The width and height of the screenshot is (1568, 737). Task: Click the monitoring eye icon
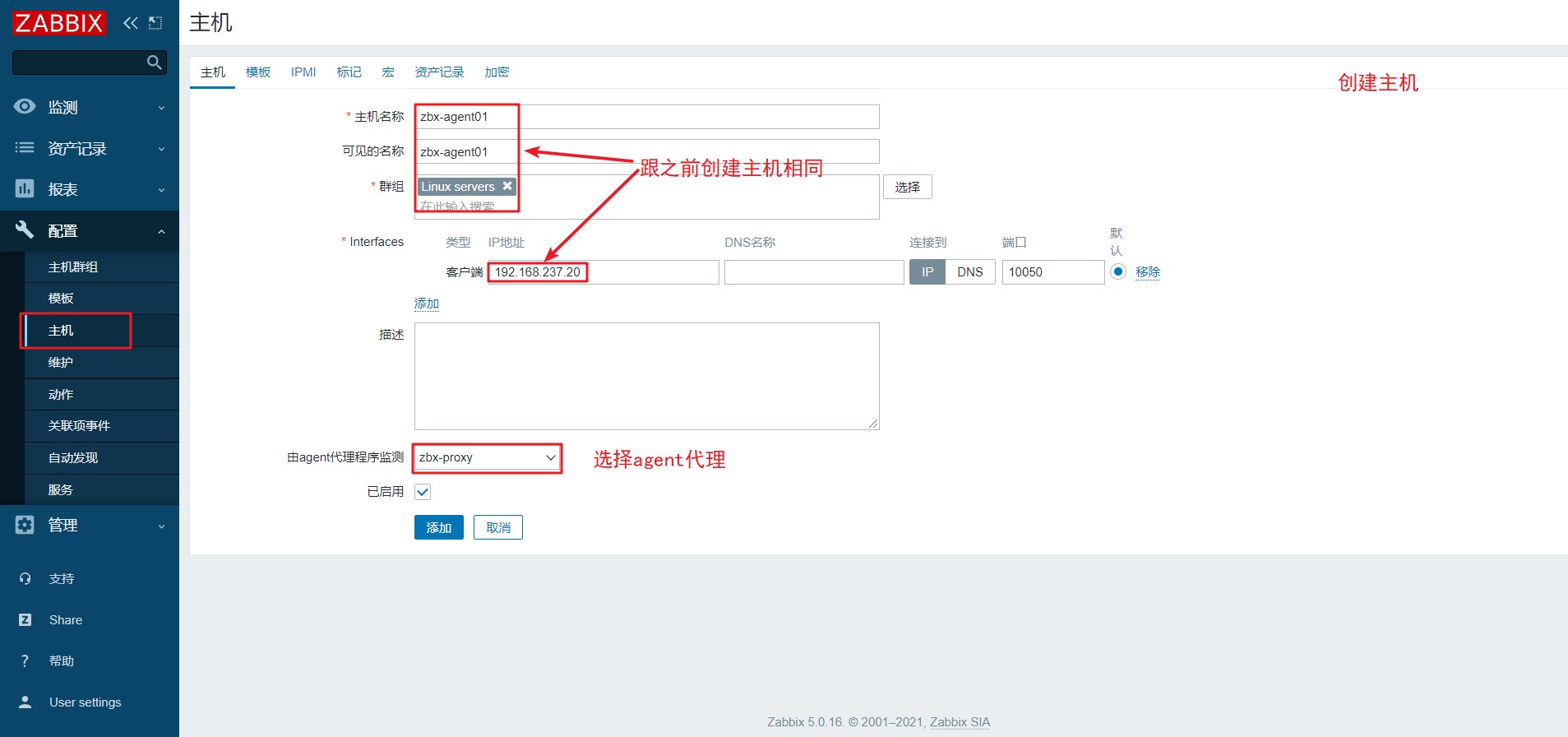tap(25, 106)
